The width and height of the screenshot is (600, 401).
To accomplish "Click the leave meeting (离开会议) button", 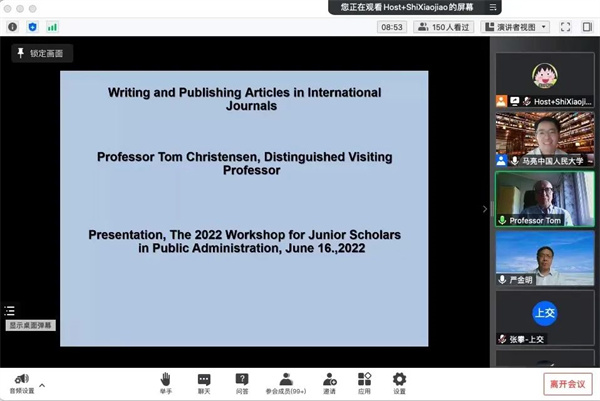I will [x=568, y=383].
